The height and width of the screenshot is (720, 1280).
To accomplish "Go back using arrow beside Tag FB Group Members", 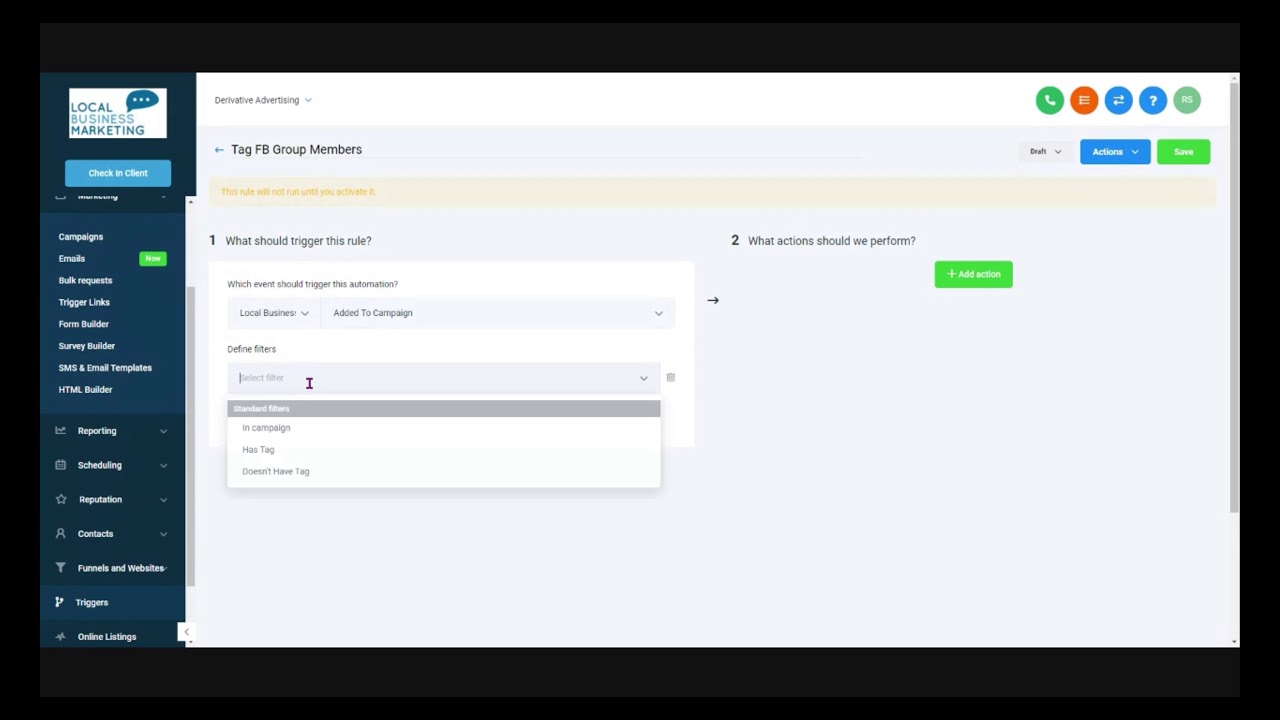I will 219,150.
